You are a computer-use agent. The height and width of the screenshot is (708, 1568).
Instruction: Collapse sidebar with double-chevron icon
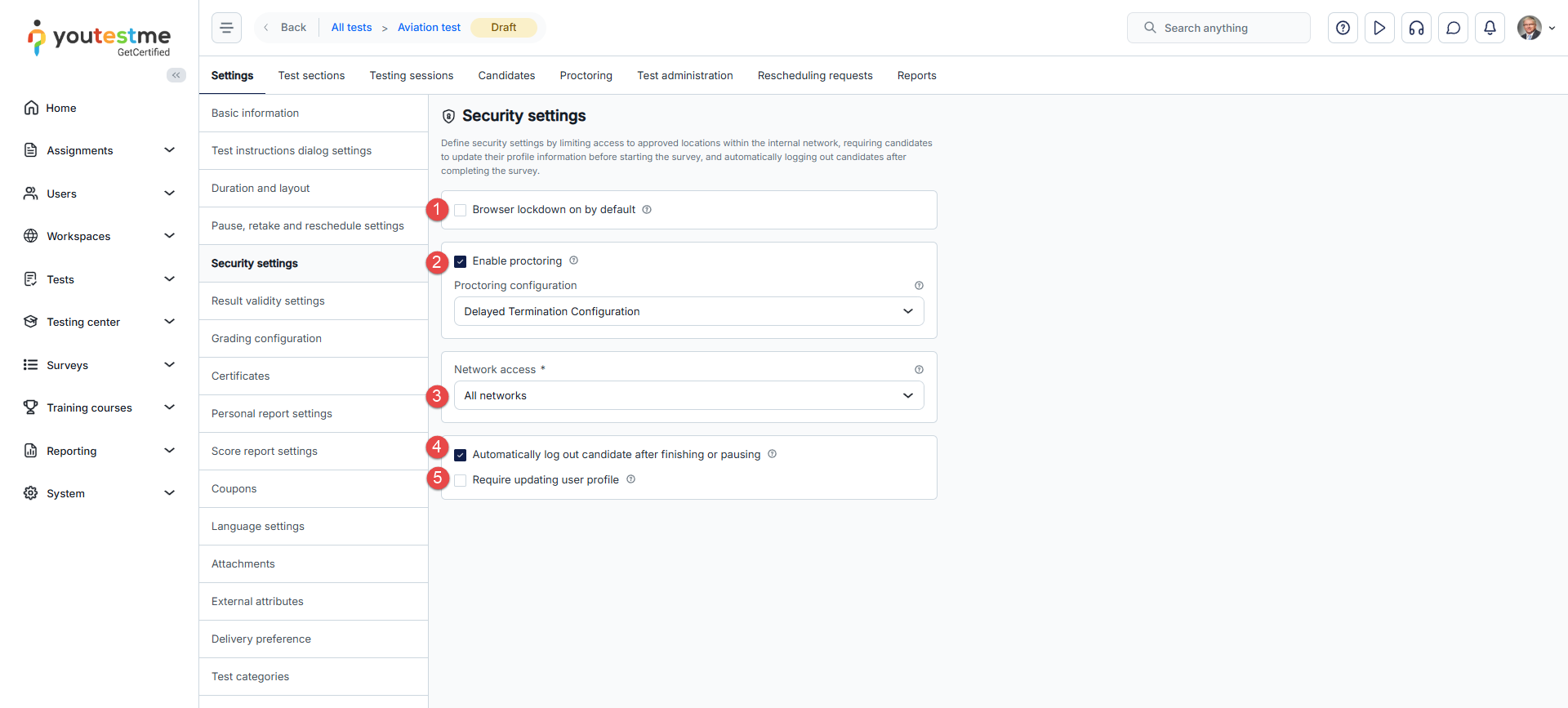click(176, 75)
